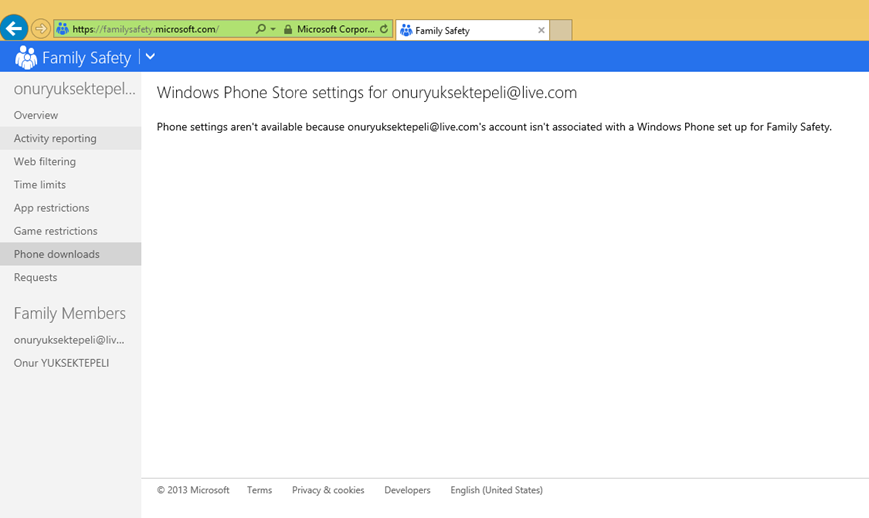This screenshot has width=869, height=518.
Task: Open a new blank browser tab
Action: click(x=561, y=30)
